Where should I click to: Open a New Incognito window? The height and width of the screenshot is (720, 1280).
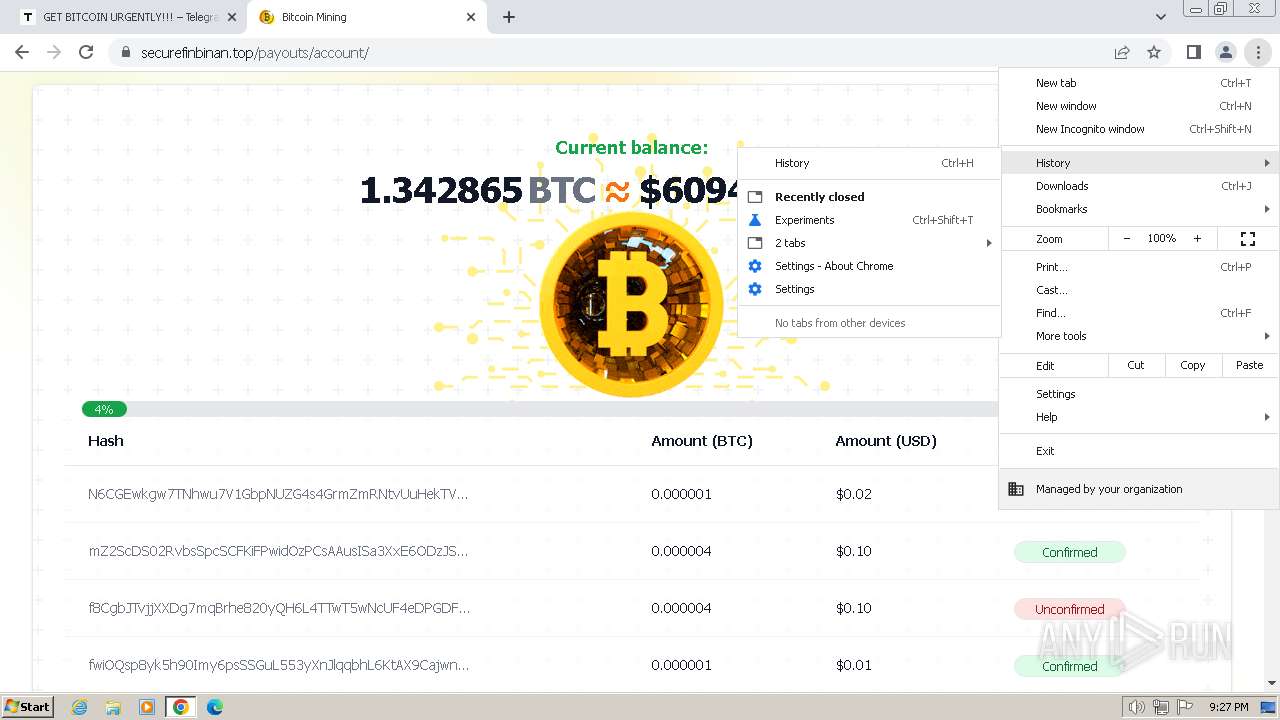click(x=1139, y=129)
